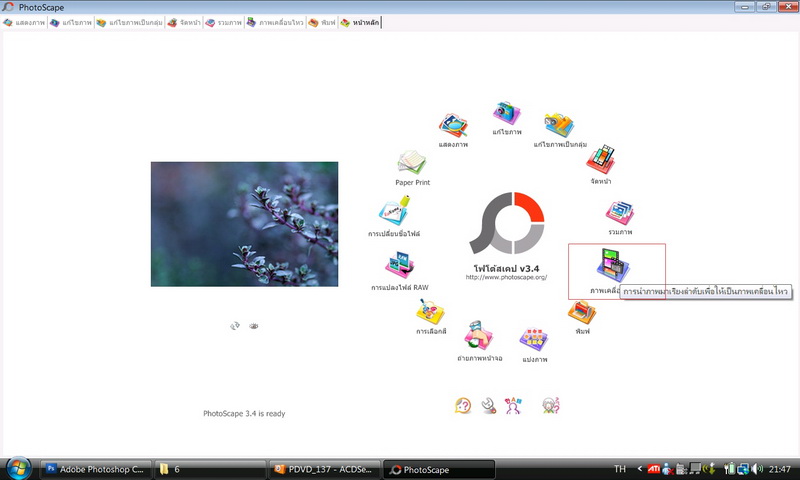Click the refresh arrows icon below the photo
The width and height of the screenshot is (800, 480).
tap(235, 325)
